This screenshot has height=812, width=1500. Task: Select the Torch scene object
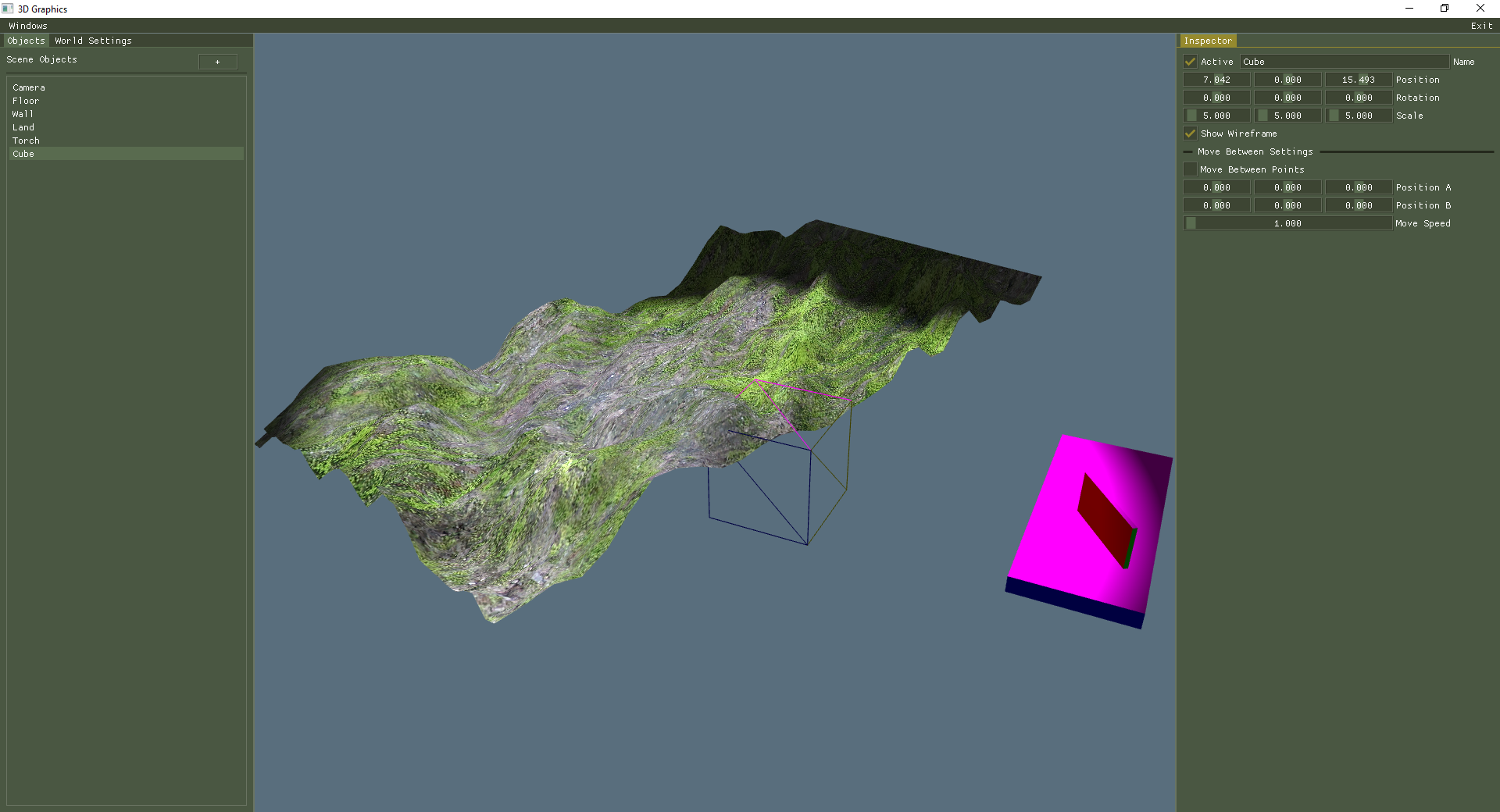(x=26, y=140)
